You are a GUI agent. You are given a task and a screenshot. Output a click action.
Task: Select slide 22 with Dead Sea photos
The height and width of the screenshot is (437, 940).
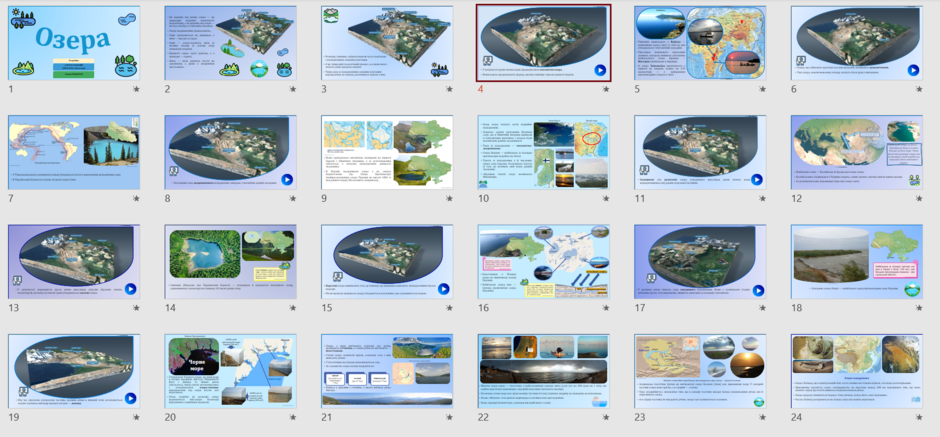click(x=544, y=371)
